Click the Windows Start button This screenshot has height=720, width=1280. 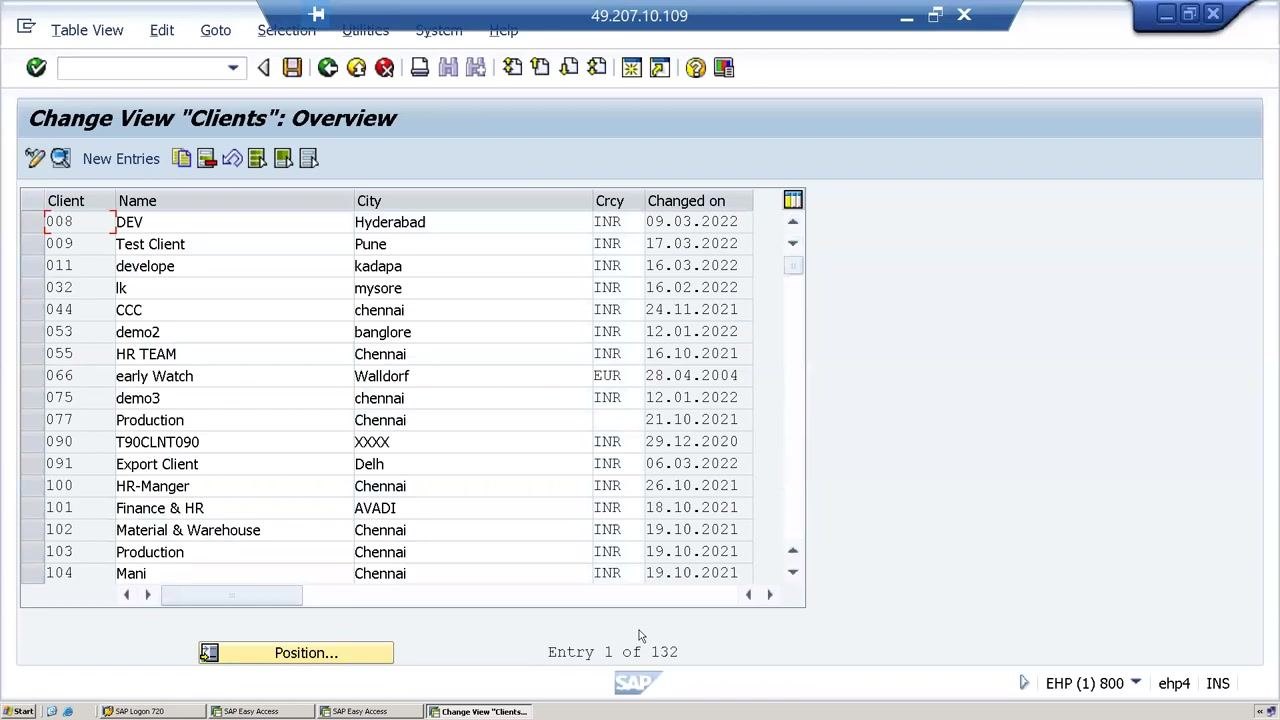pos(19,711)
